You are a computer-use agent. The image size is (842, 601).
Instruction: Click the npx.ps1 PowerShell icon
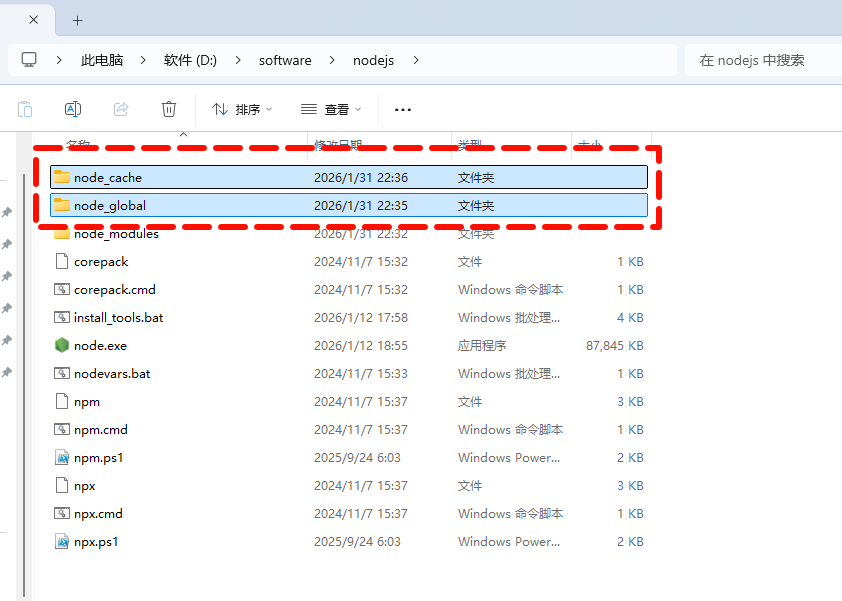click(62, 541)
